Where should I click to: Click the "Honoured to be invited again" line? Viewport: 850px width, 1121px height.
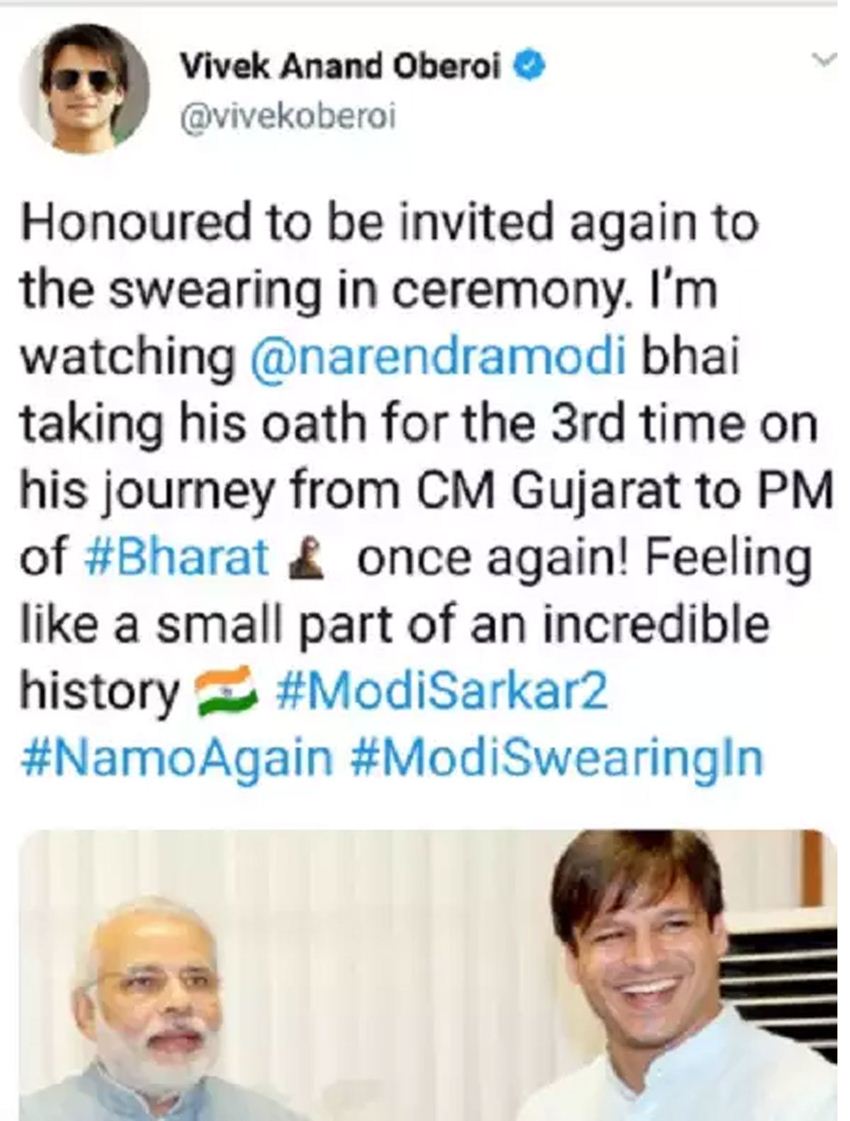tap(386, 225)
